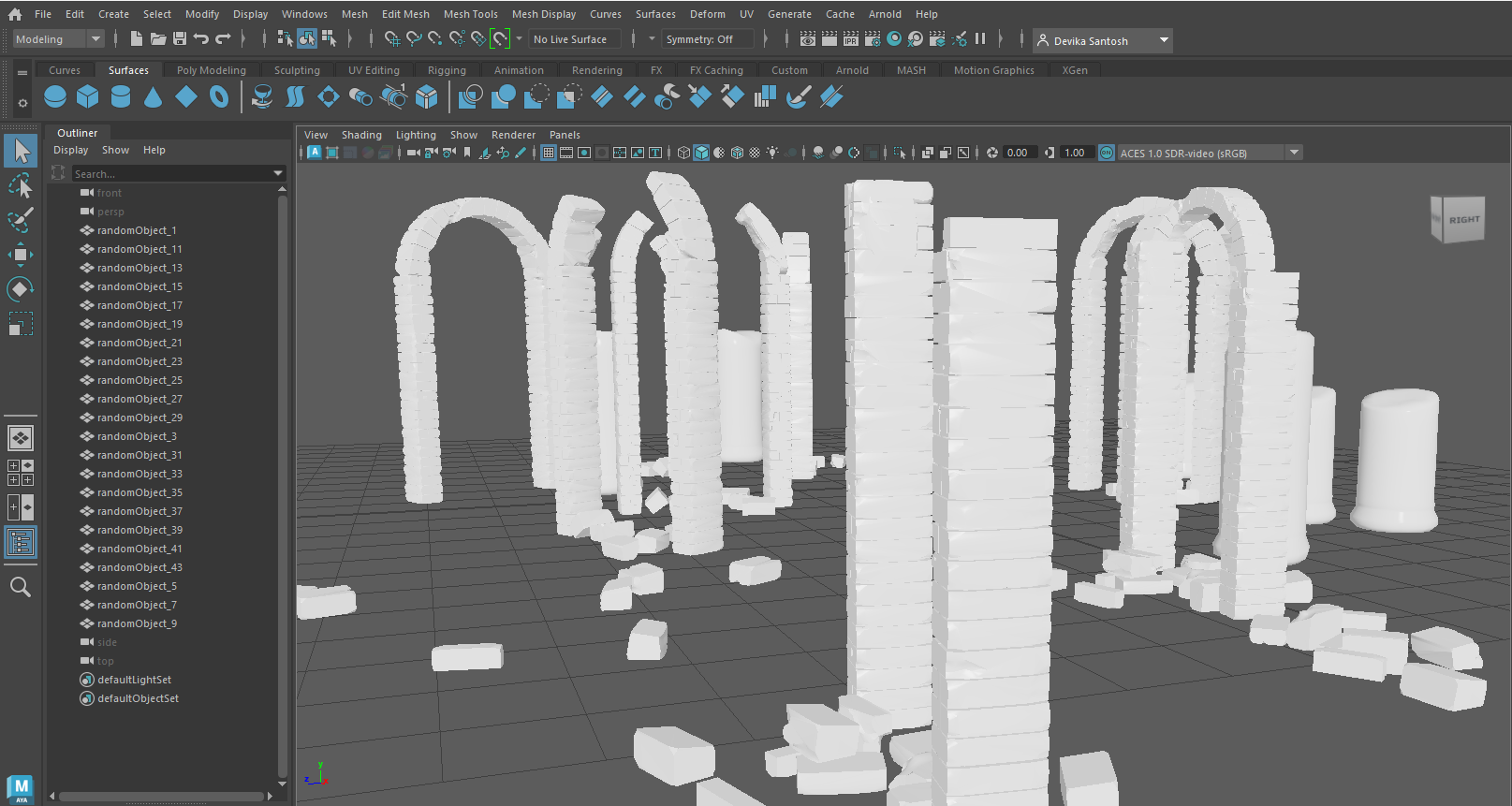Select the NURBS torus shelf icon

(219, 96)
